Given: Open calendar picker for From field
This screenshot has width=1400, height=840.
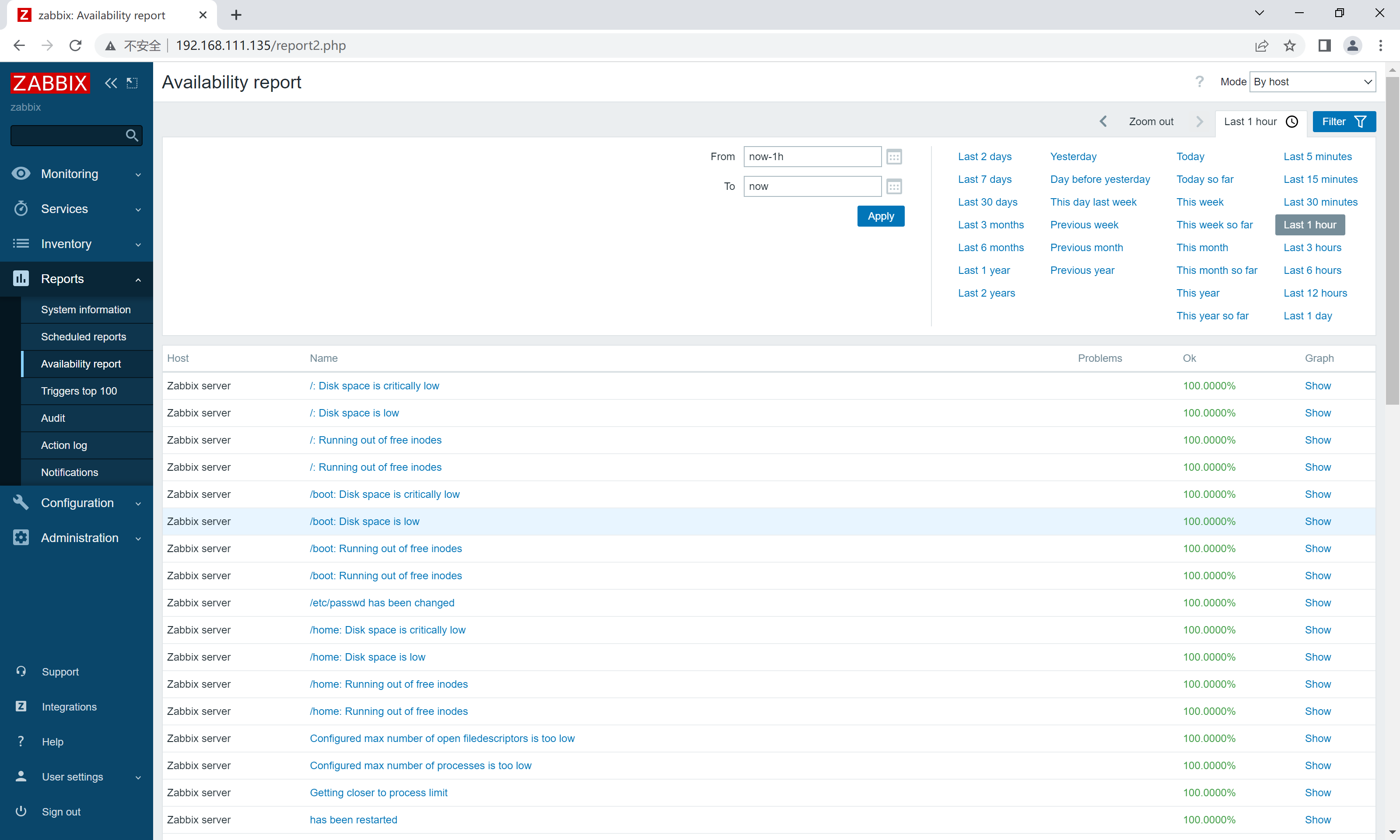Looking at the screenshot, I should click(894, 157).
